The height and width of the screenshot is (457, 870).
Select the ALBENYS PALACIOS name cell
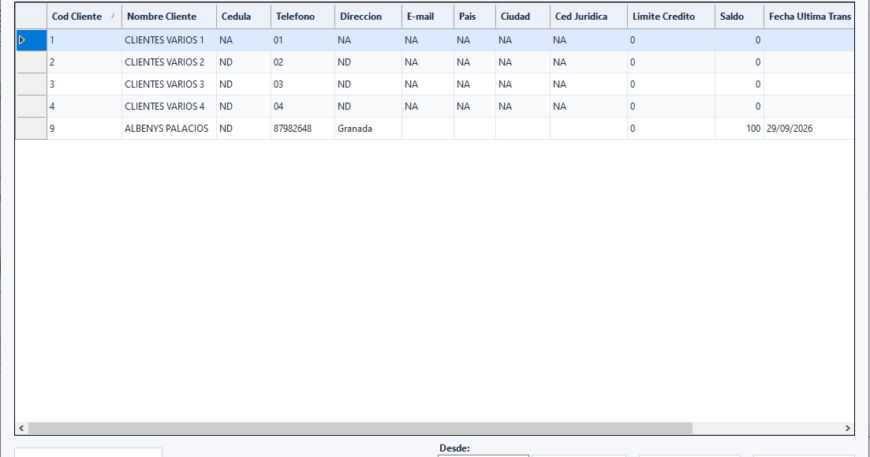point(169,129)
